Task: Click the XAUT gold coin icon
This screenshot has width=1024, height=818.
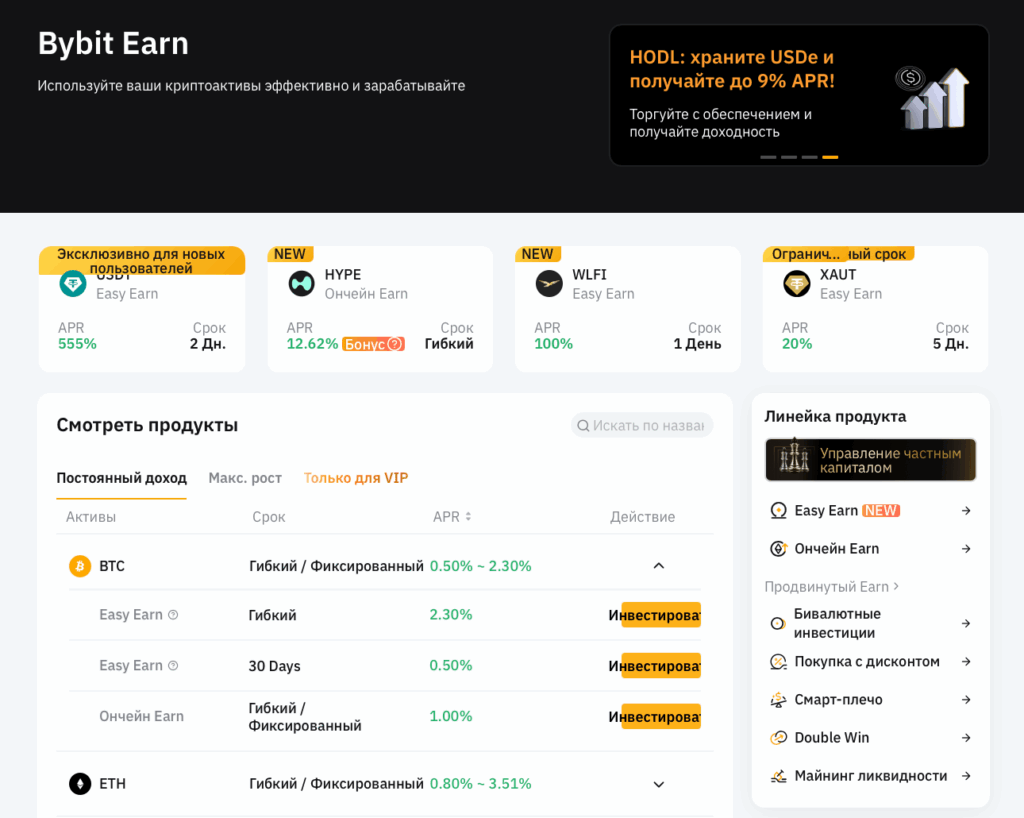Action: [x=797, y=284]
